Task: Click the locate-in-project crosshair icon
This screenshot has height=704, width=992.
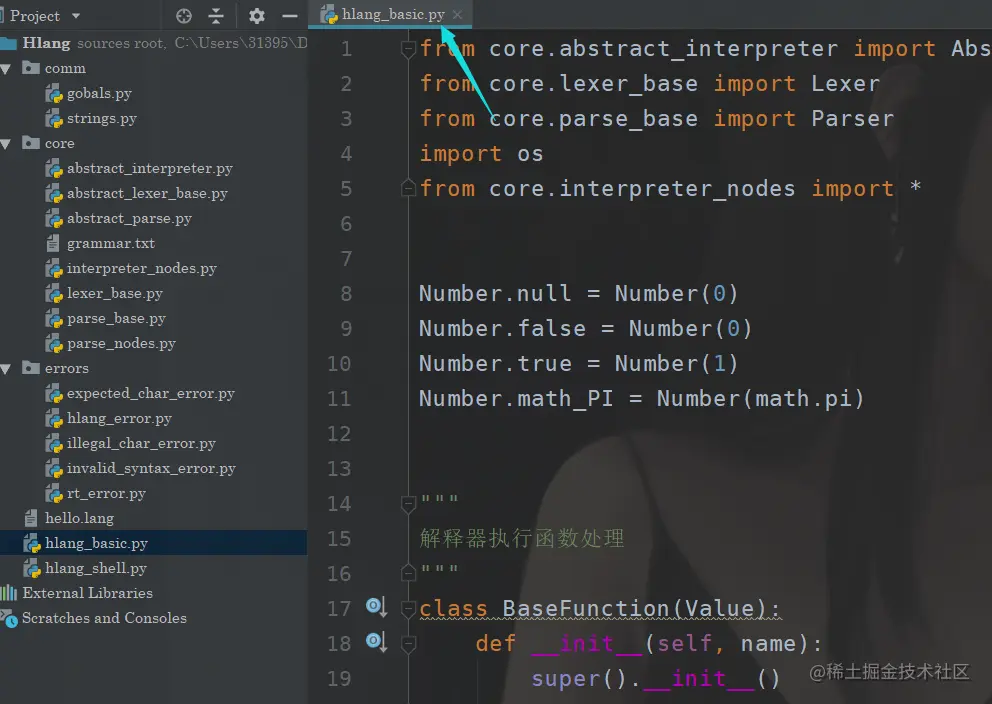Action: coord(184,16)
